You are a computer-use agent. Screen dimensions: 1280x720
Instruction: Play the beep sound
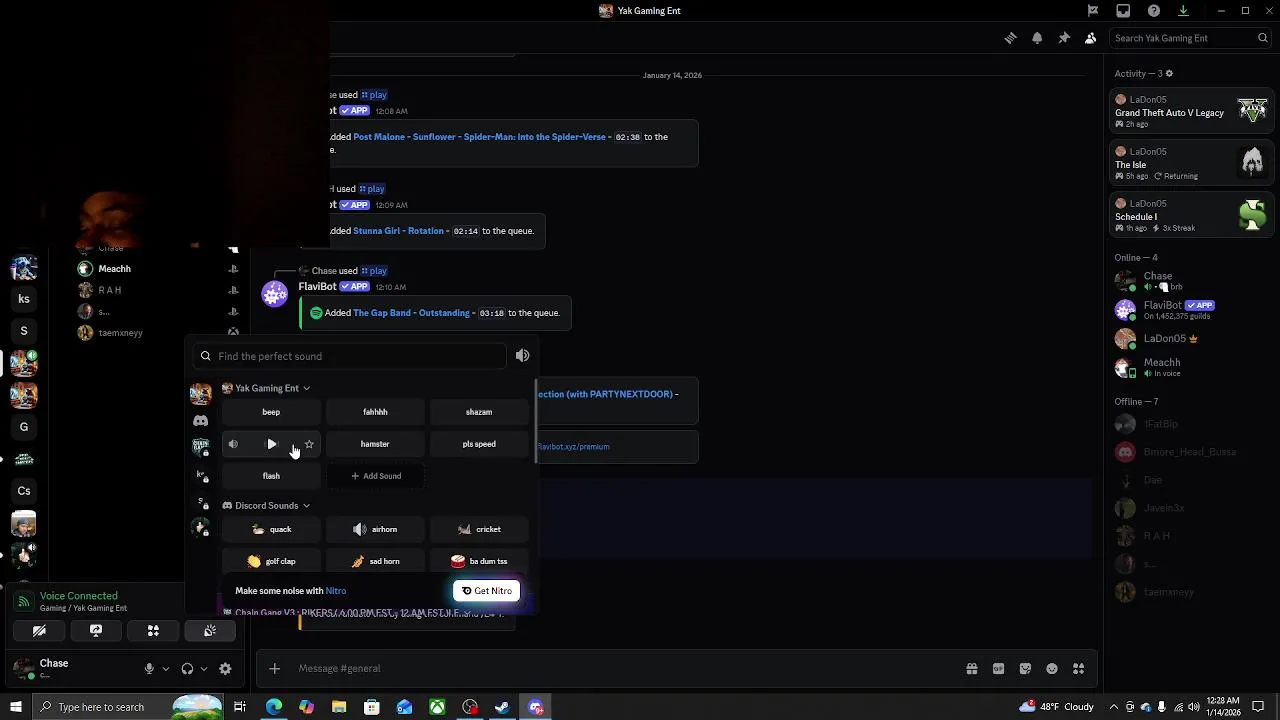tap(271, 412)
